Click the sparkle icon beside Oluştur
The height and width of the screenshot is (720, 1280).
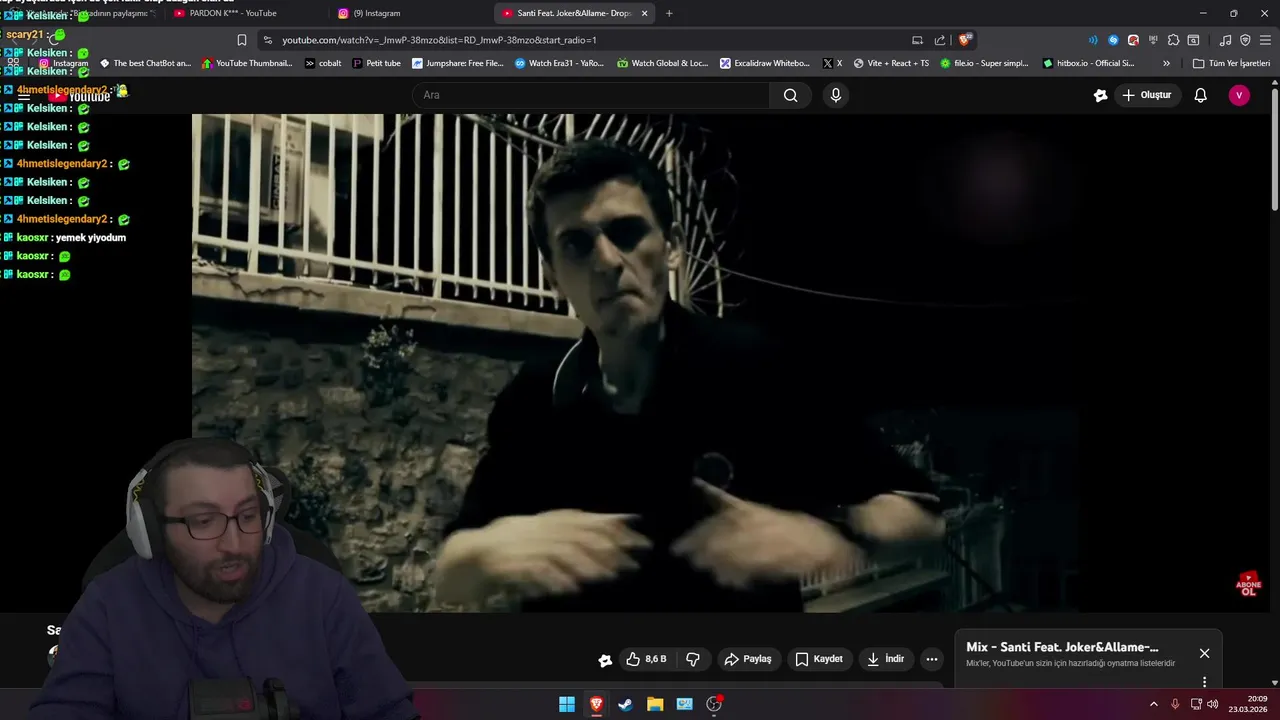point(1101,95)
